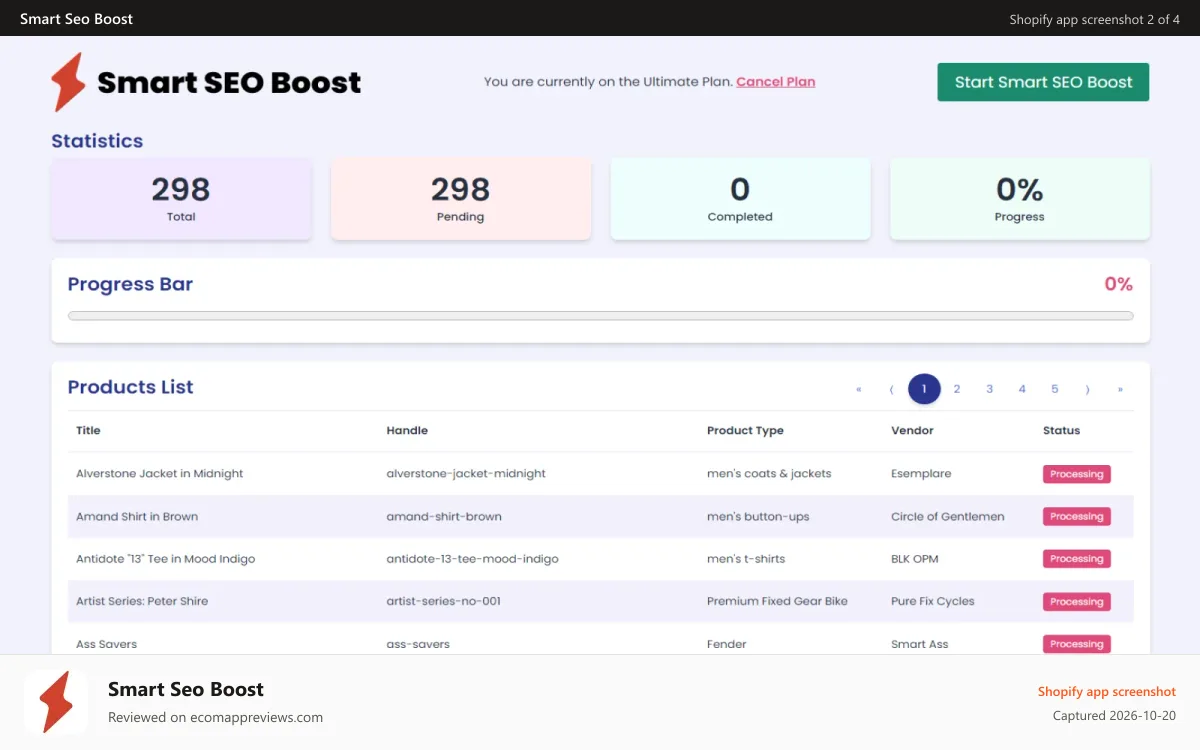Select Artist Series: Peter Shire title
1200x750 pixels.
(142, 601)
